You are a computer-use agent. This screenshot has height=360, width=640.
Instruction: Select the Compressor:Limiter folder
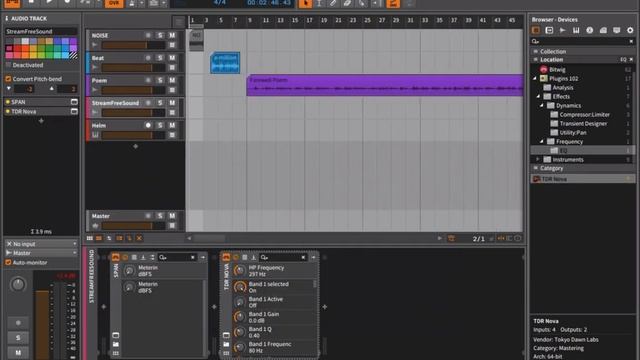click(583, 114)
